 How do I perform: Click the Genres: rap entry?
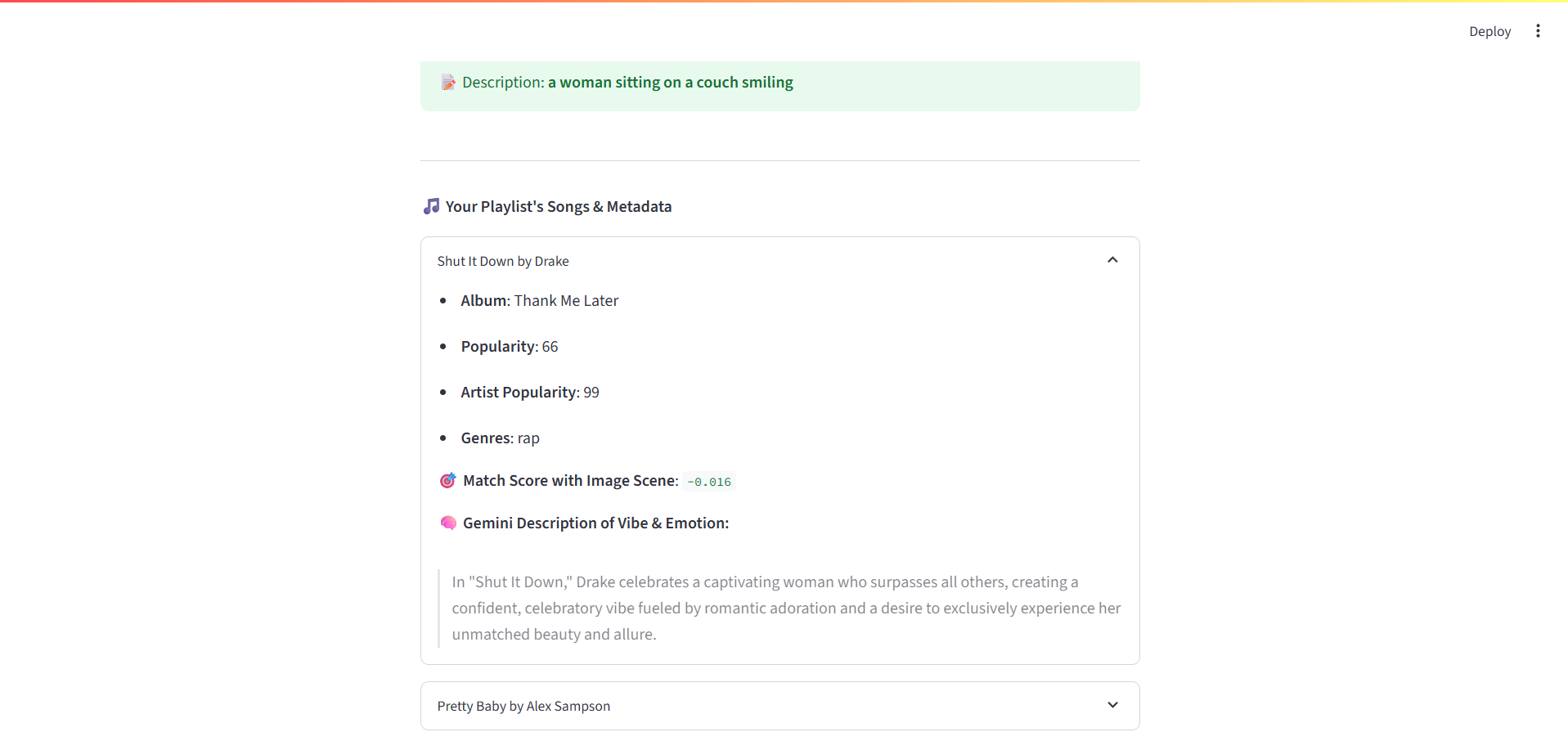click(x=500, y=438)
